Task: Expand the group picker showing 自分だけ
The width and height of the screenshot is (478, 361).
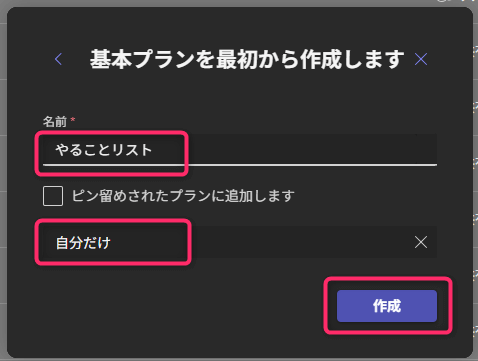Action: 240,242
